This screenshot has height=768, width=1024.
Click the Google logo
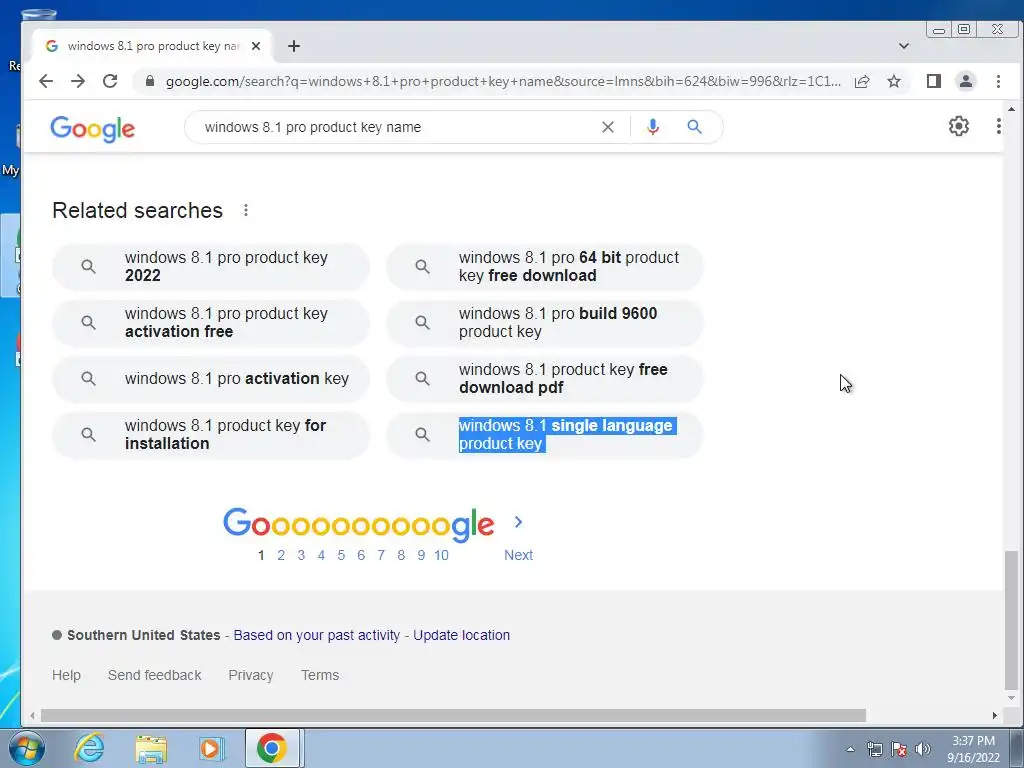[93, 128]
